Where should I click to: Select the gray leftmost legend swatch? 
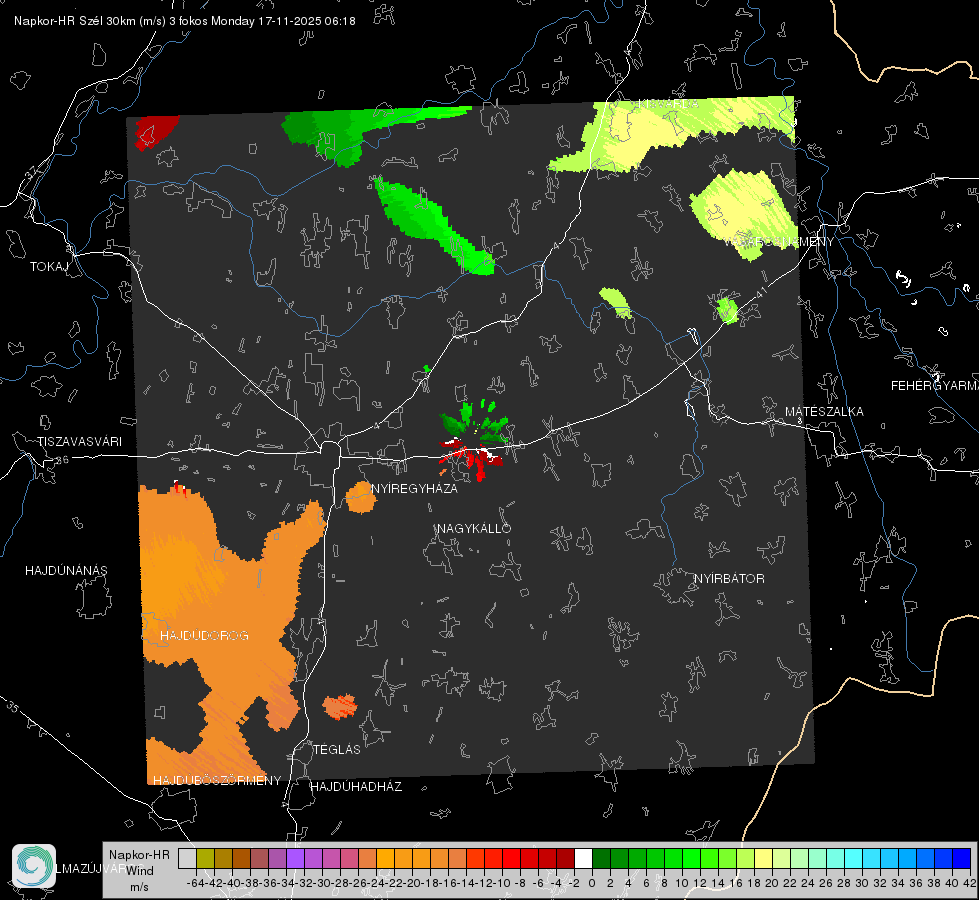(x=187, y=858)
